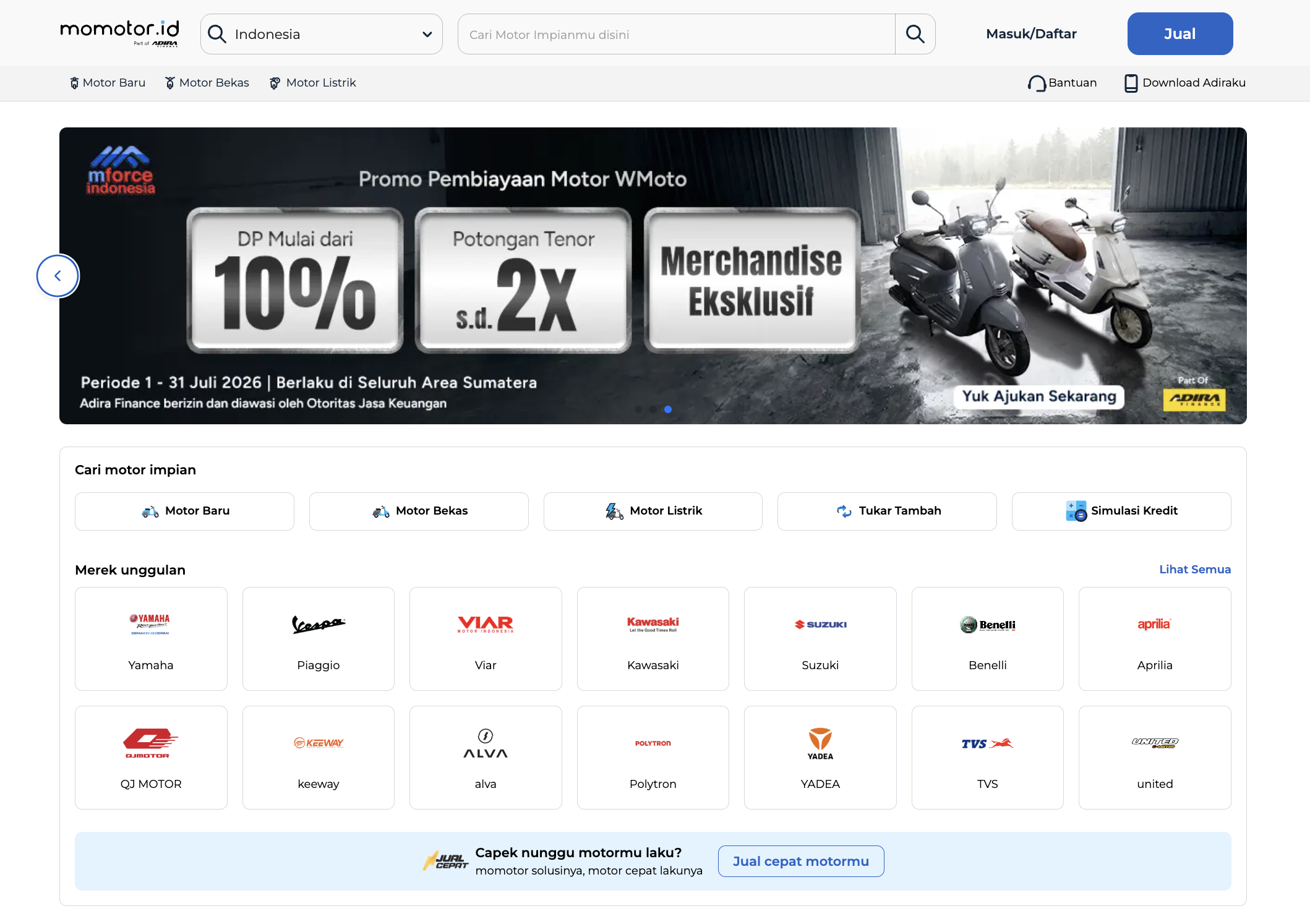Click Jual cepat motormu button
1310x924 pixels.
pyautogui.click(x=801, y=861)
